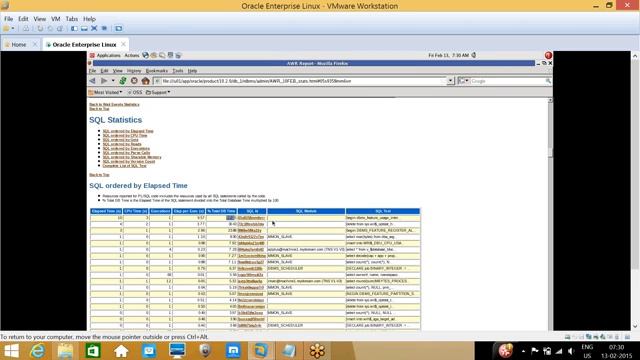Click the show library sidebar icon in VMware

(x=74, y=29)
